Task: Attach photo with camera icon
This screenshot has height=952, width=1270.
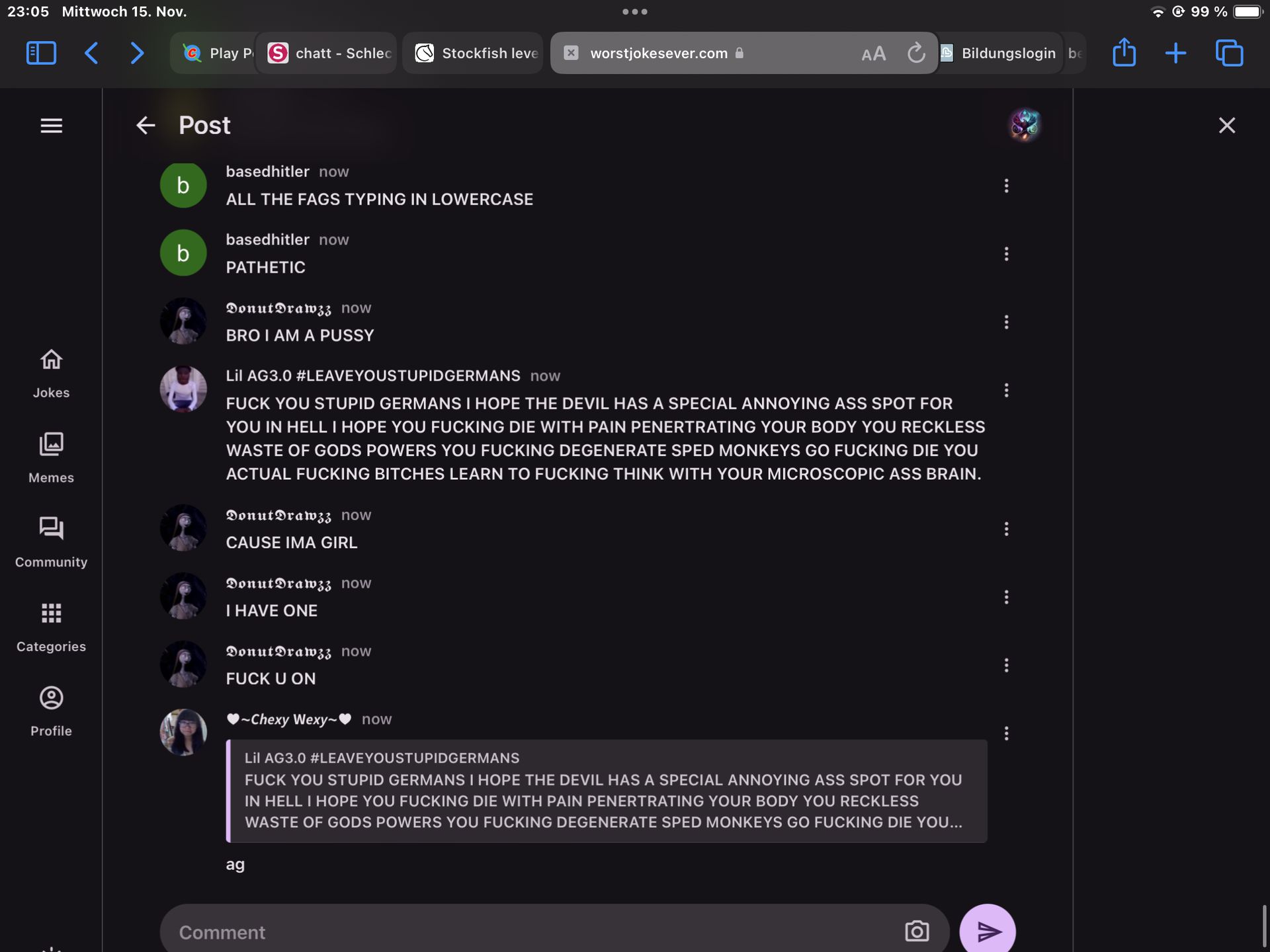Action: click(917, 931)
